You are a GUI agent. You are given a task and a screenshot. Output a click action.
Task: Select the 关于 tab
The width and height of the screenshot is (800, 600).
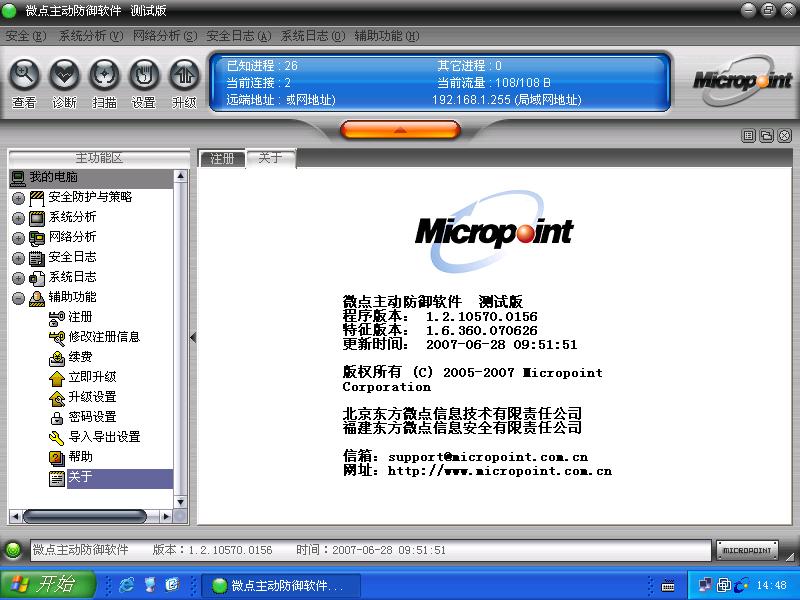click(270, 158)
